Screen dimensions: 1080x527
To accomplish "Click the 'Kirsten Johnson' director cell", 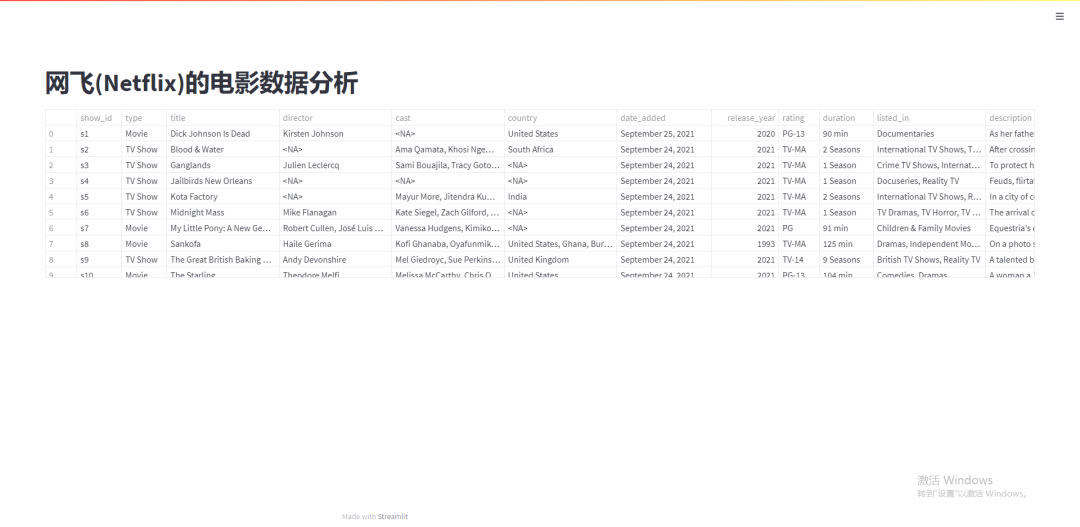I will (x=335, y=134).
